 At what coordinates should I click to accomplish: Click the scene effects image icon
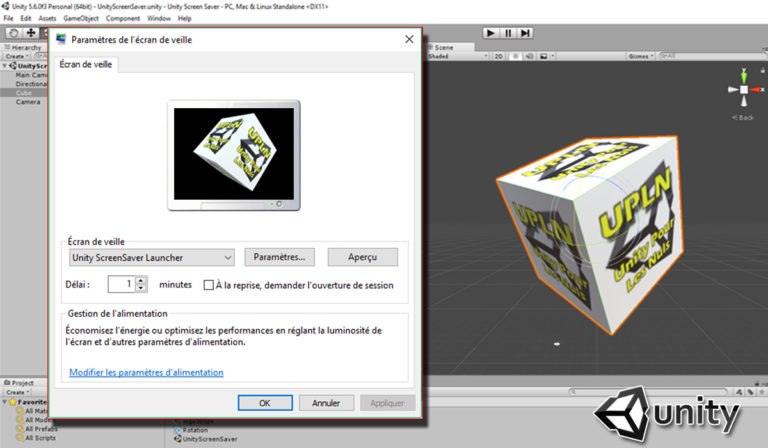click(543, 56)
